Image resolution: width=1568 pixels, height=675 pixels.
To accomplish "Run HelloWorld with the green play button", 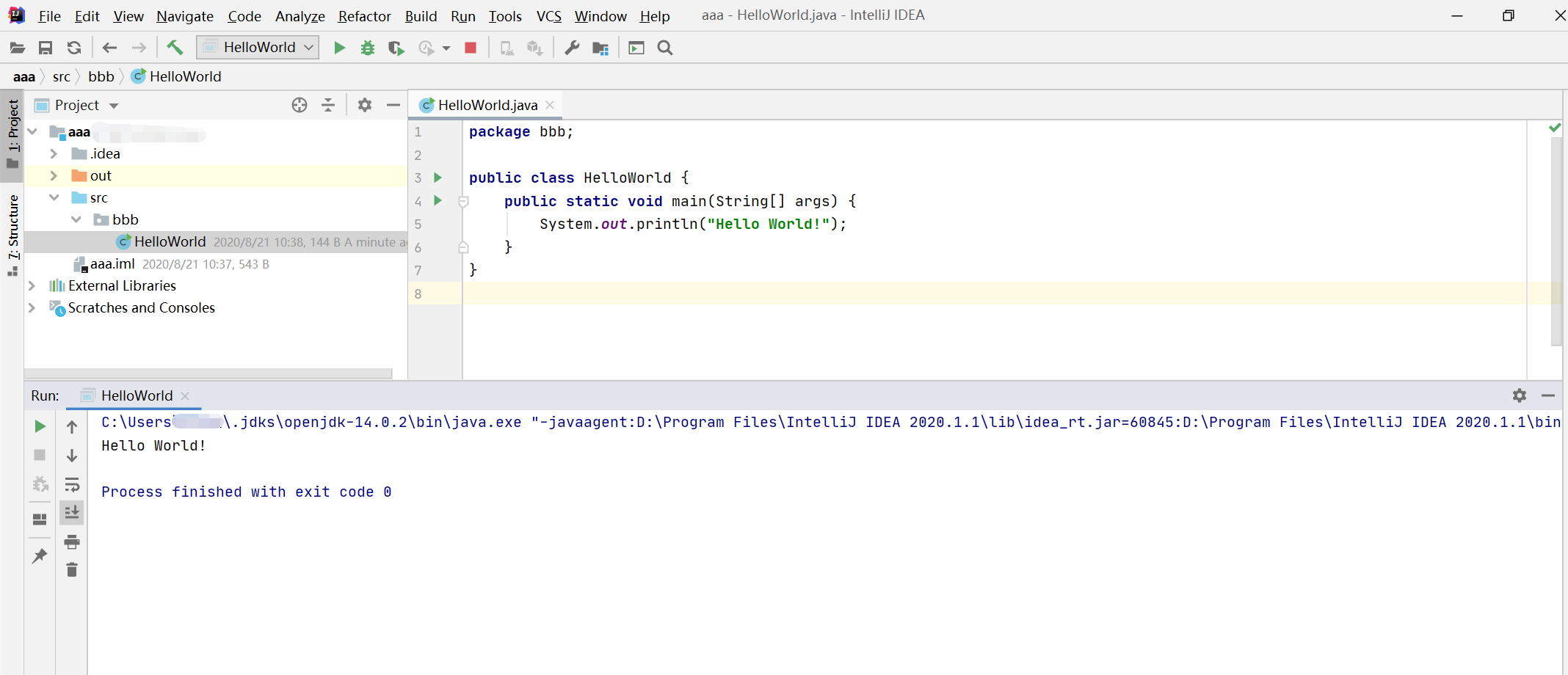I will coord(339,48).
